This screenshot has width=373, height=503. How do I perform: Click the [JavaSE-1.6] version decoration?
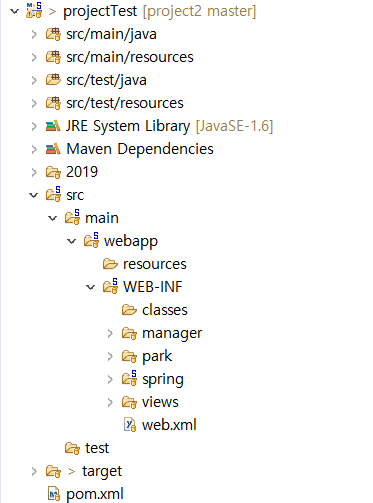[234, 126]
